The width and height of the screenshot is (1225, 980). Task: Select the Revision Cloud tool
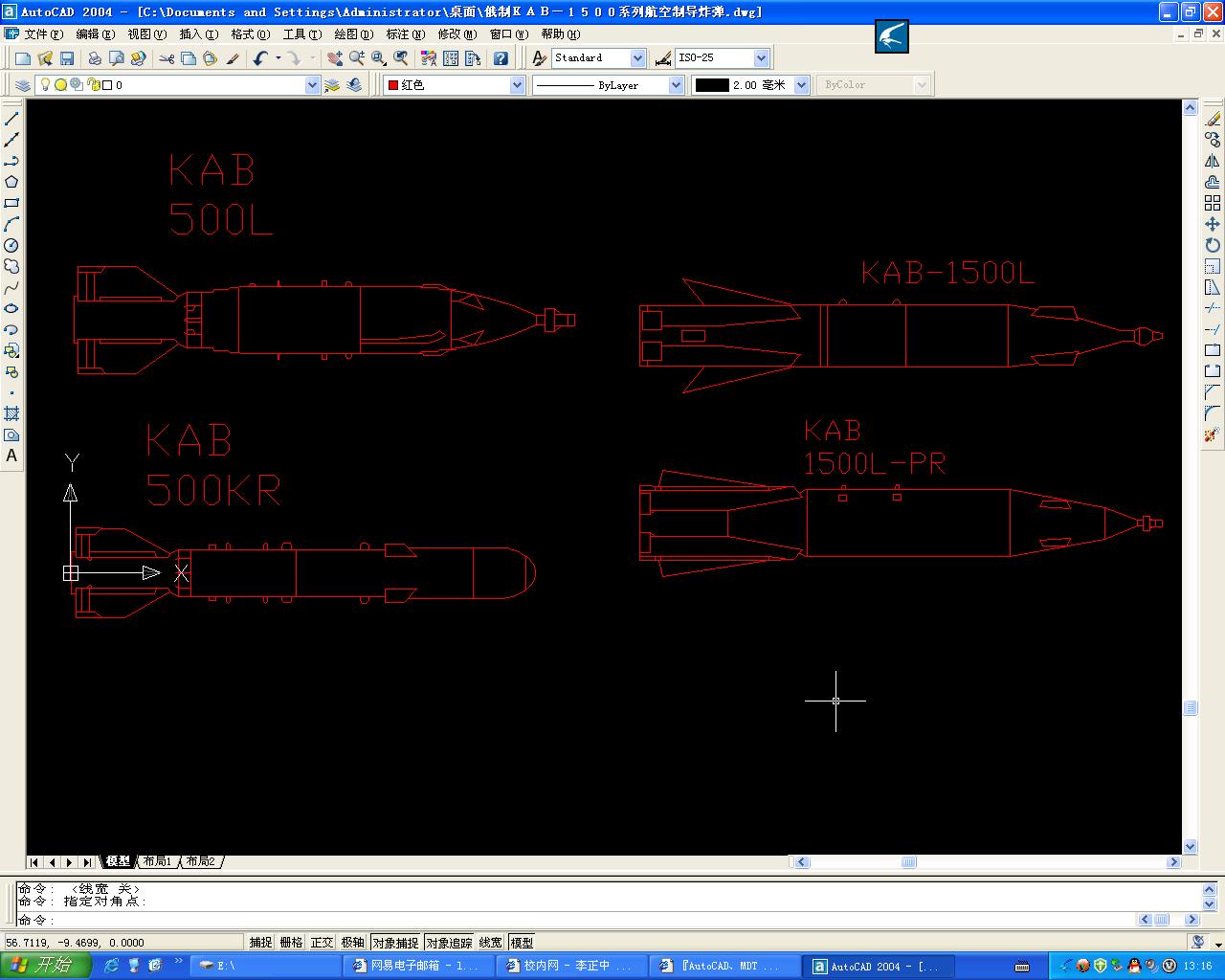(11, 266)
